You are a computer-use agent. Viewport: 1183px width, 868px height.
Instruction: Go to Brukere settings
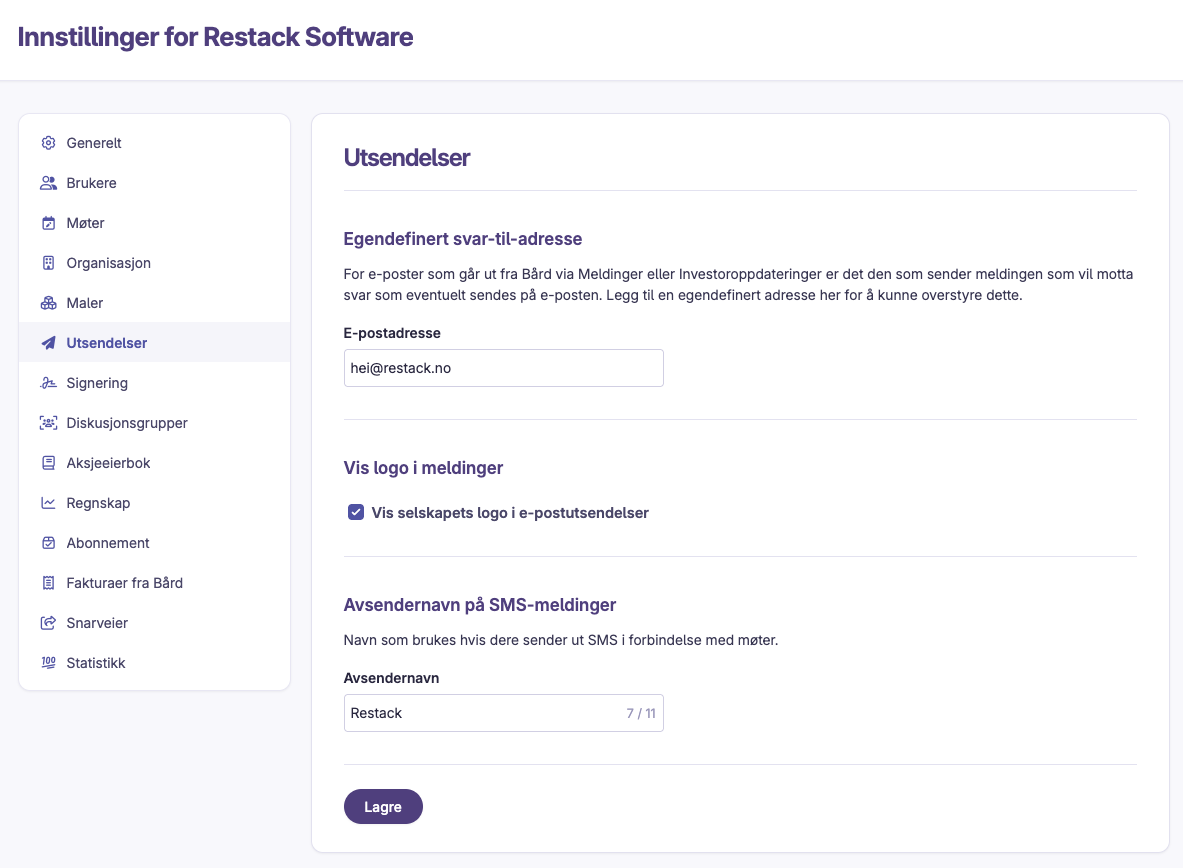click(155, 183)
